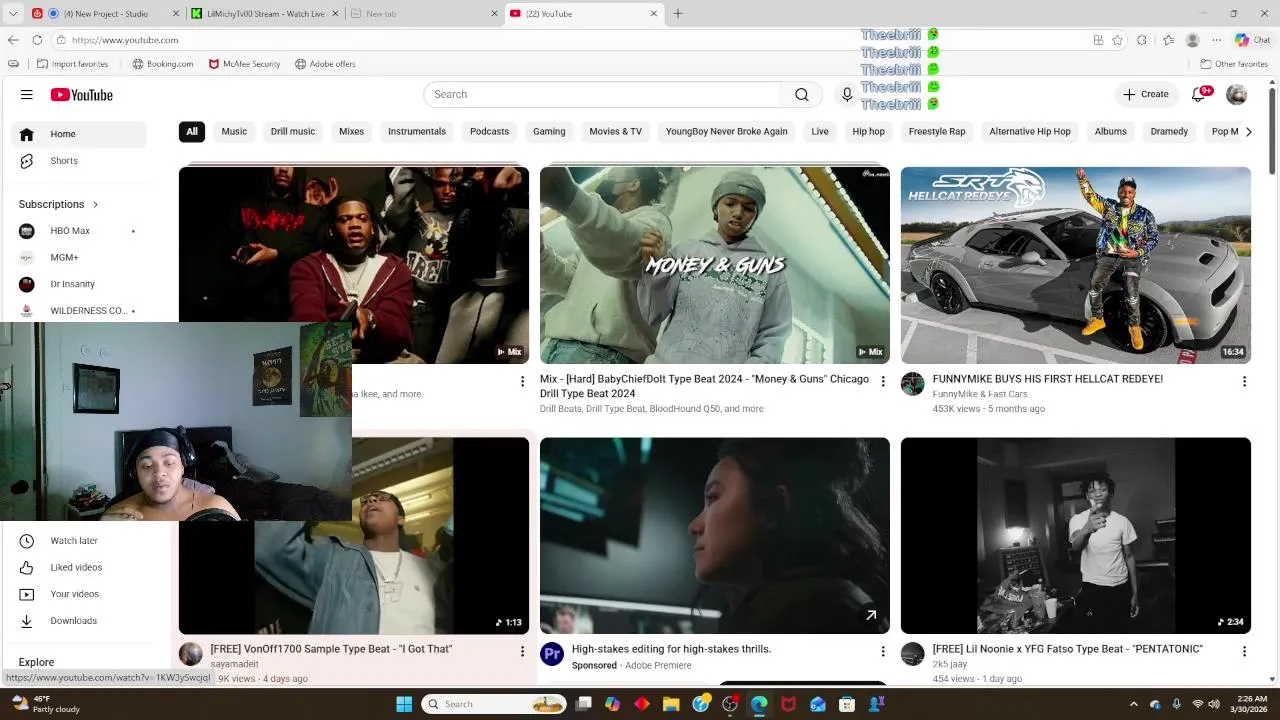Select the Drill music filter chip

point(293,132)
